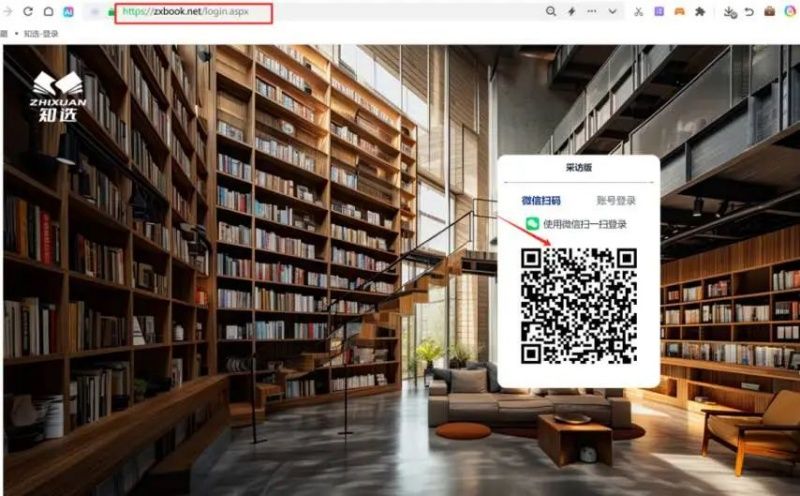Click the lightning bolt speed mode icon
This screenshot has width=800, height=496.
pos(572,11)
